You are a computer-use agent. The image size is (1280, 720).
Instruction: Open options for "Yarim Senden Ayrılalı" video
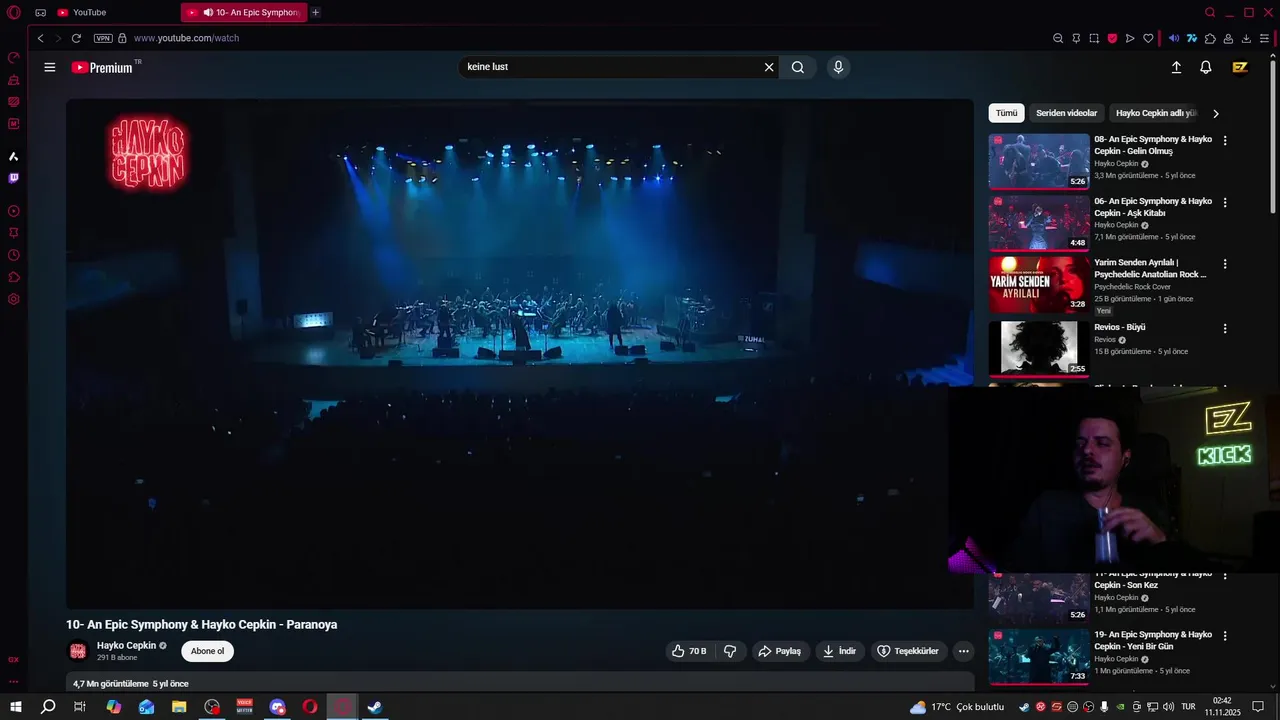[1225, 264]
